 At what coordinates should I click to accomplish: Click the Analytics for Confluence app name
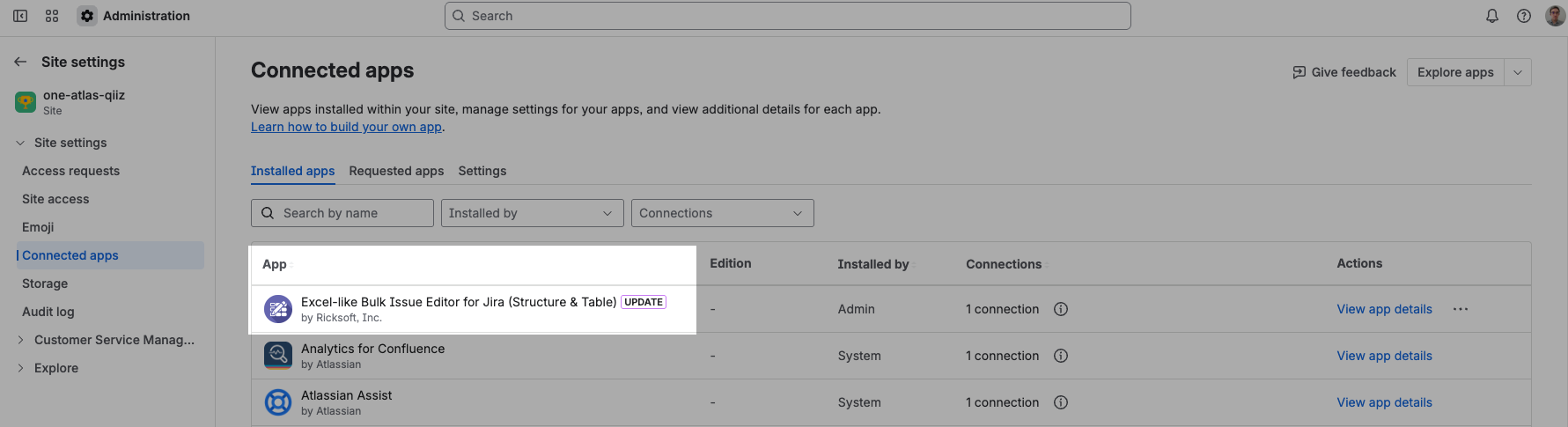[372, 349]
